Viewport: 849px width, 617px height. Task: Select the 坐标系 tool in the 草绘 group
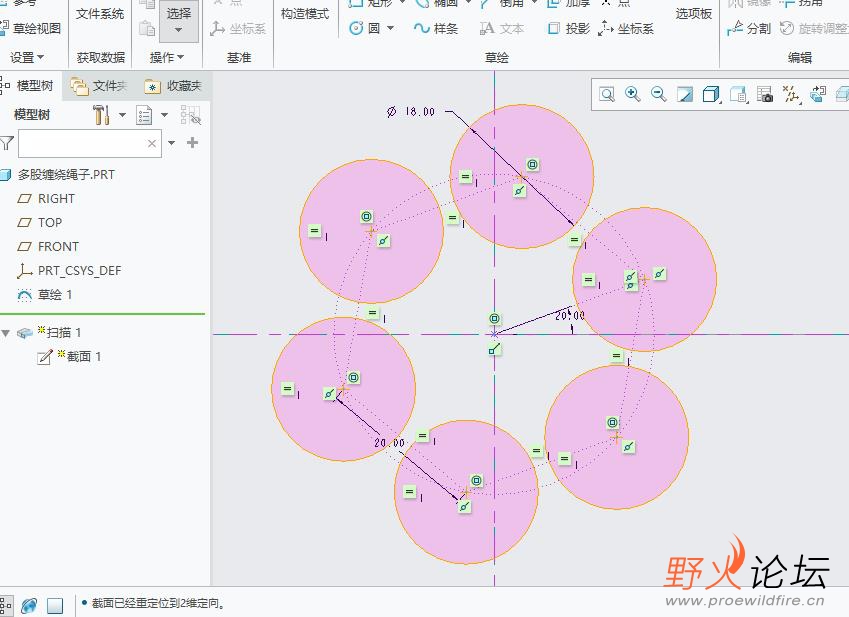(x=626, y=28)
